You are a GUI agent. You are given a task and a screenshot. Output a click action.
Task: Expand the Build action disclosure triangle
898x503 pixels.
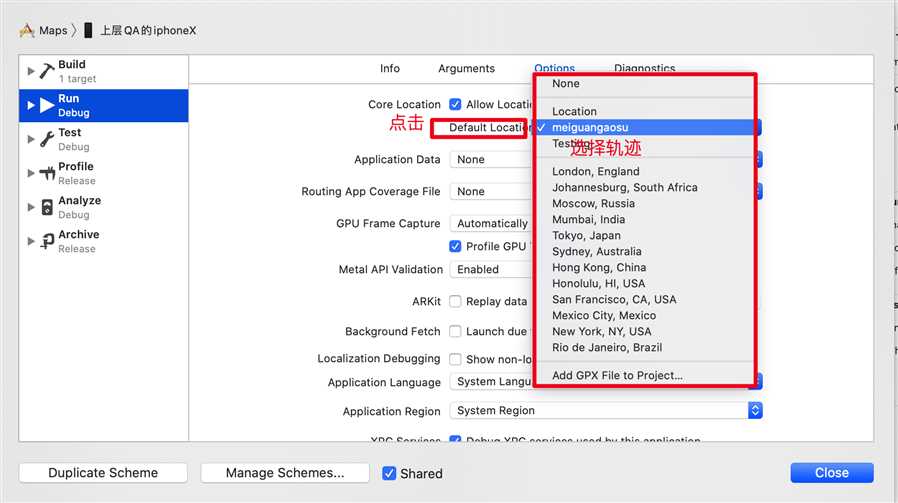click(x=31, y=71)
